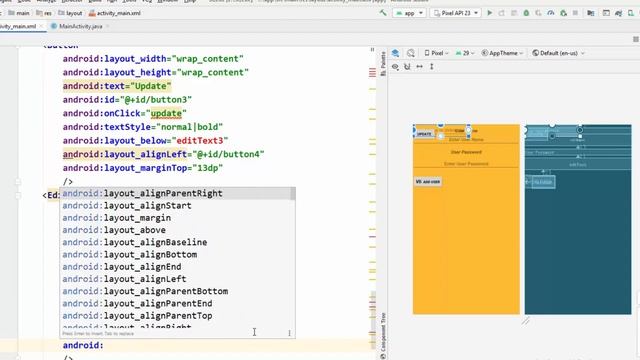This screenshot has height=360, width=640.
Task: Open the app run configuration dropdown
Action: click(409, 13)
